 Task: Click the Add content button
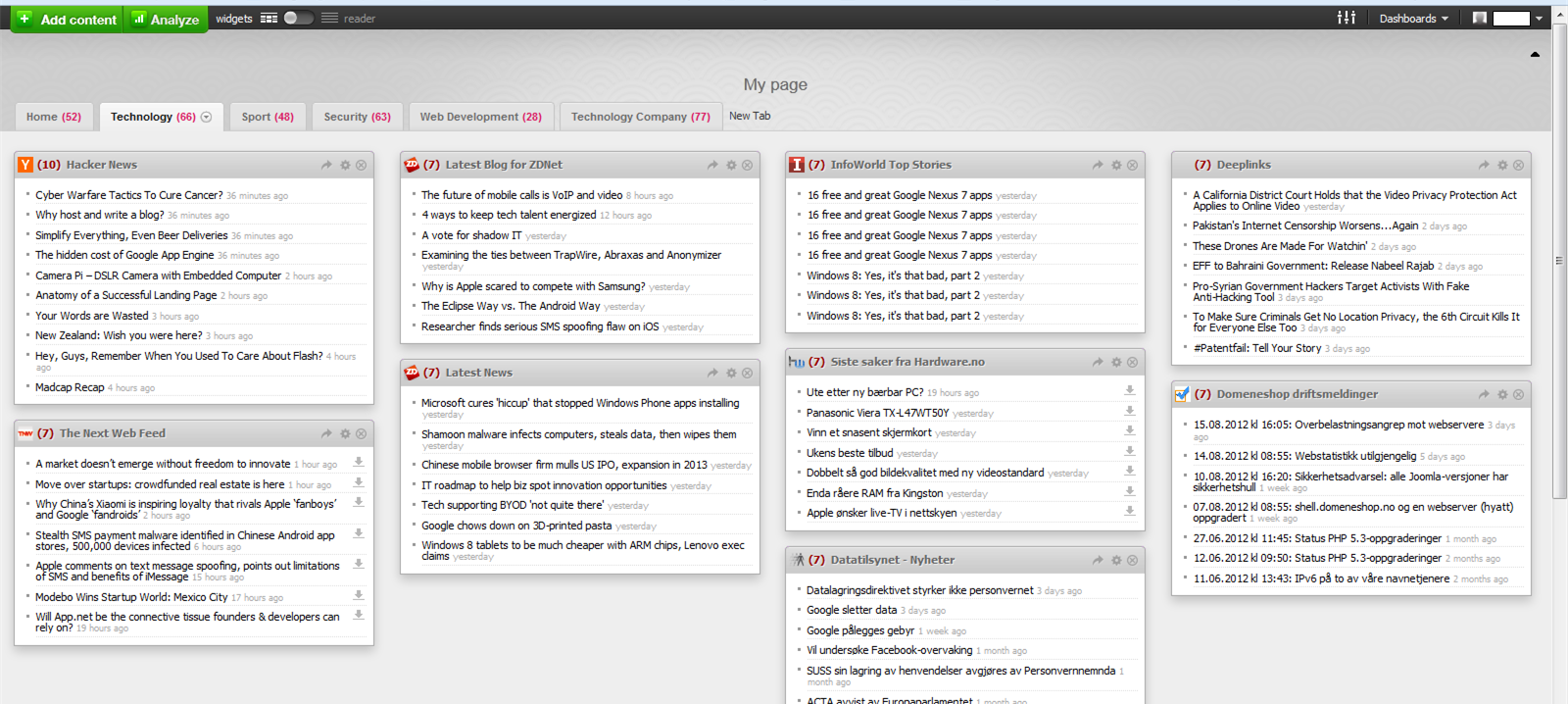tap(67, 19)
